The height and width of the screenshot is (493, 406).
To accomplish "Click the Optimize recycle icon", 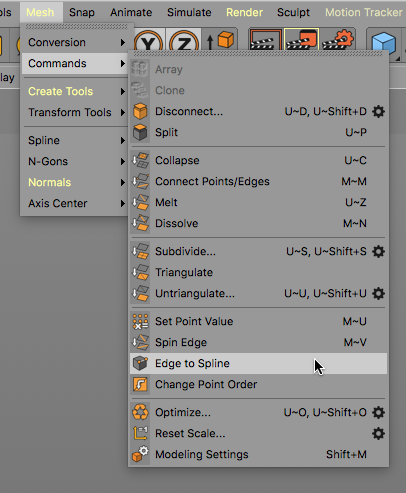I will click(140, 412).
